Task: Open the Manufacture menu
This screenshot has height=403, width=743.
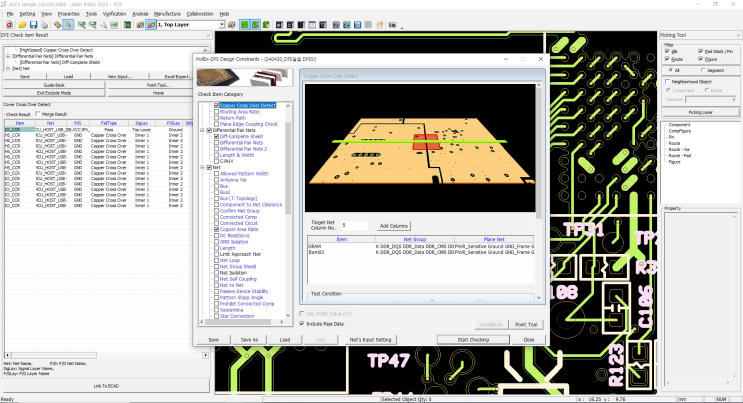Action: coord(167,14)
